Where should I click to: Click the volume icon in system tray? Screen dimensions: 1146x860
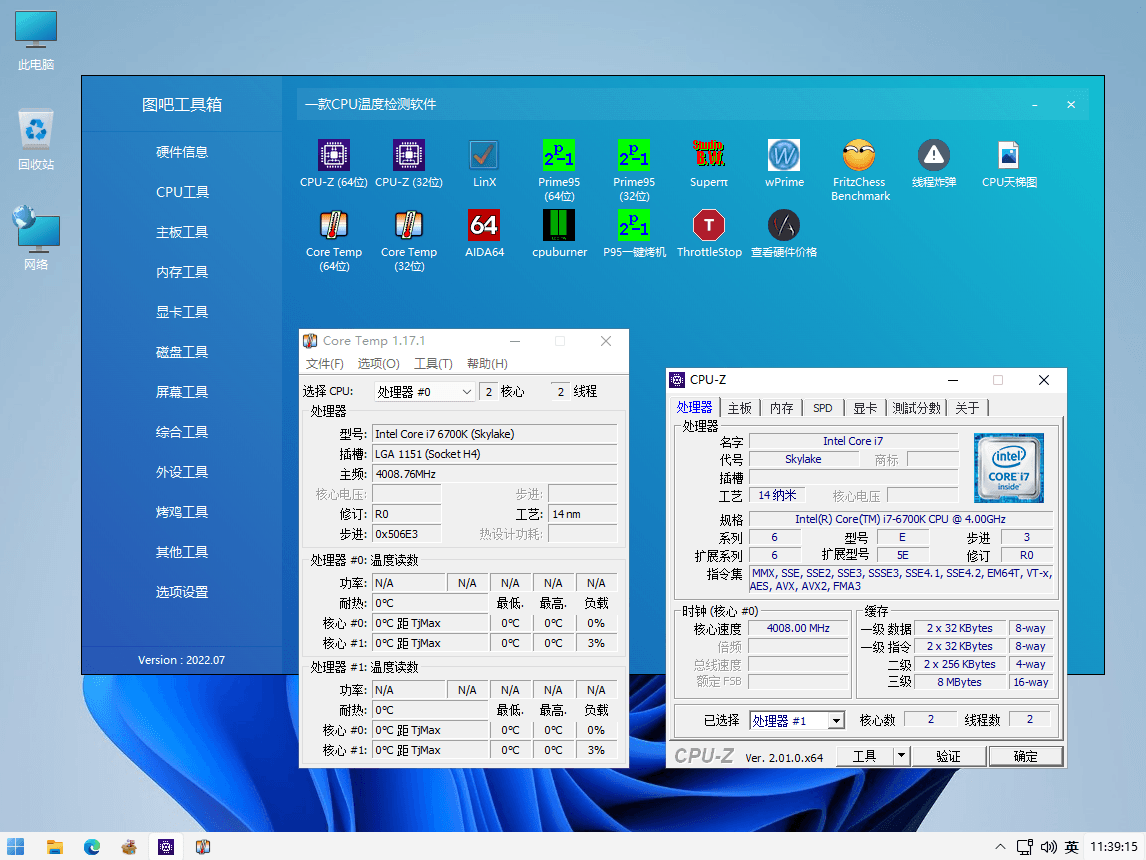pos(1049,847)
